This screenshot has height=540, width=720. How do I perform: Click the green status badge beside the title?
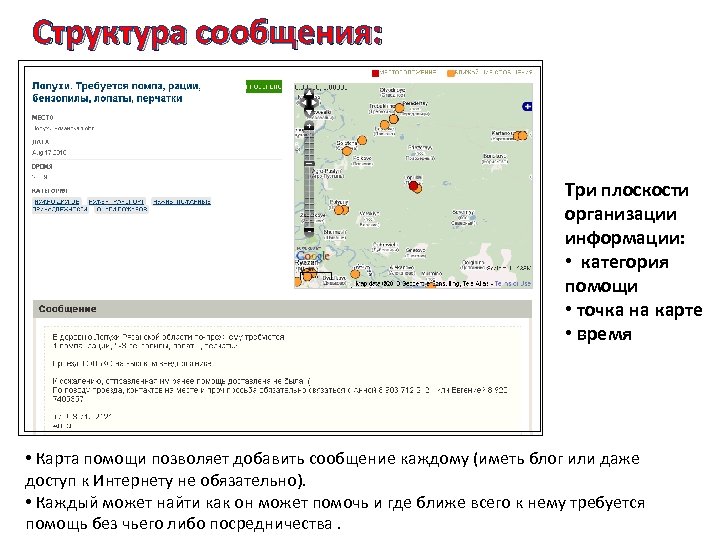(x=264, y=87)
